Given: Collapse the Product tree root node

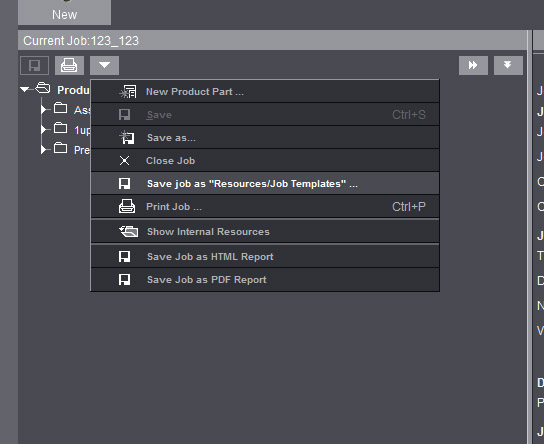Looking at the screenshot, I should 25,89.
